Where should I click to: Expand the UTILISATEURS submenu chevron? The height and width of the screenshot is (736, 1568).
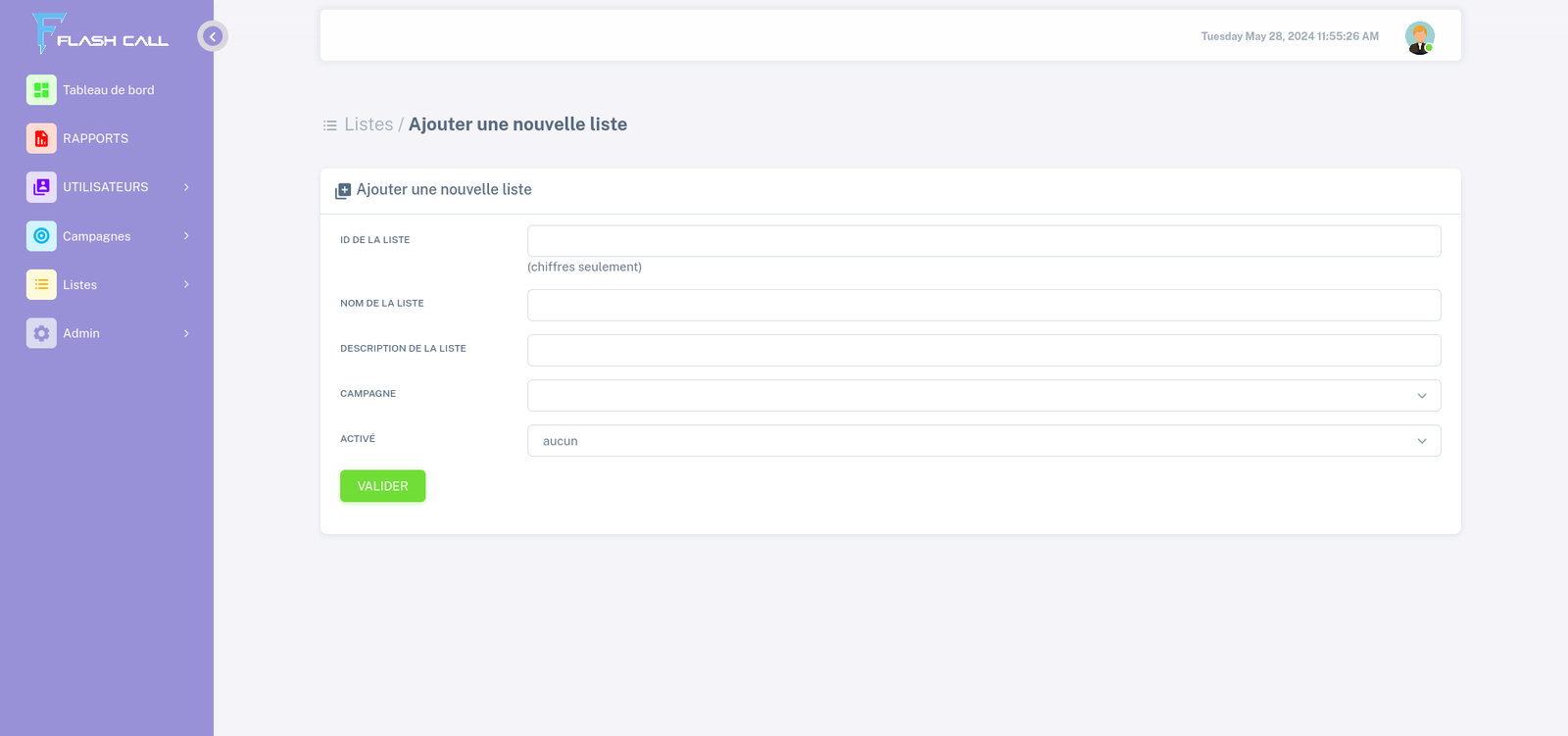pos(186,187)
